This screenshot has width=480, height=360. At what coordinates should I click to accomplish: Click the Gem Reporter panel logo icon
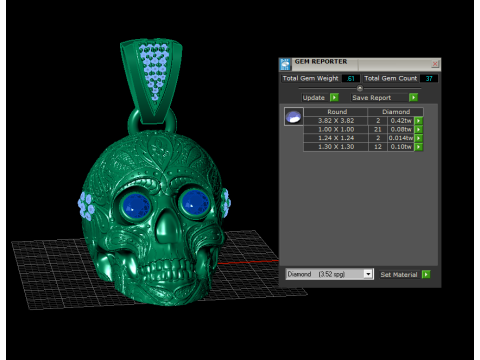click(x=285, y=64)
